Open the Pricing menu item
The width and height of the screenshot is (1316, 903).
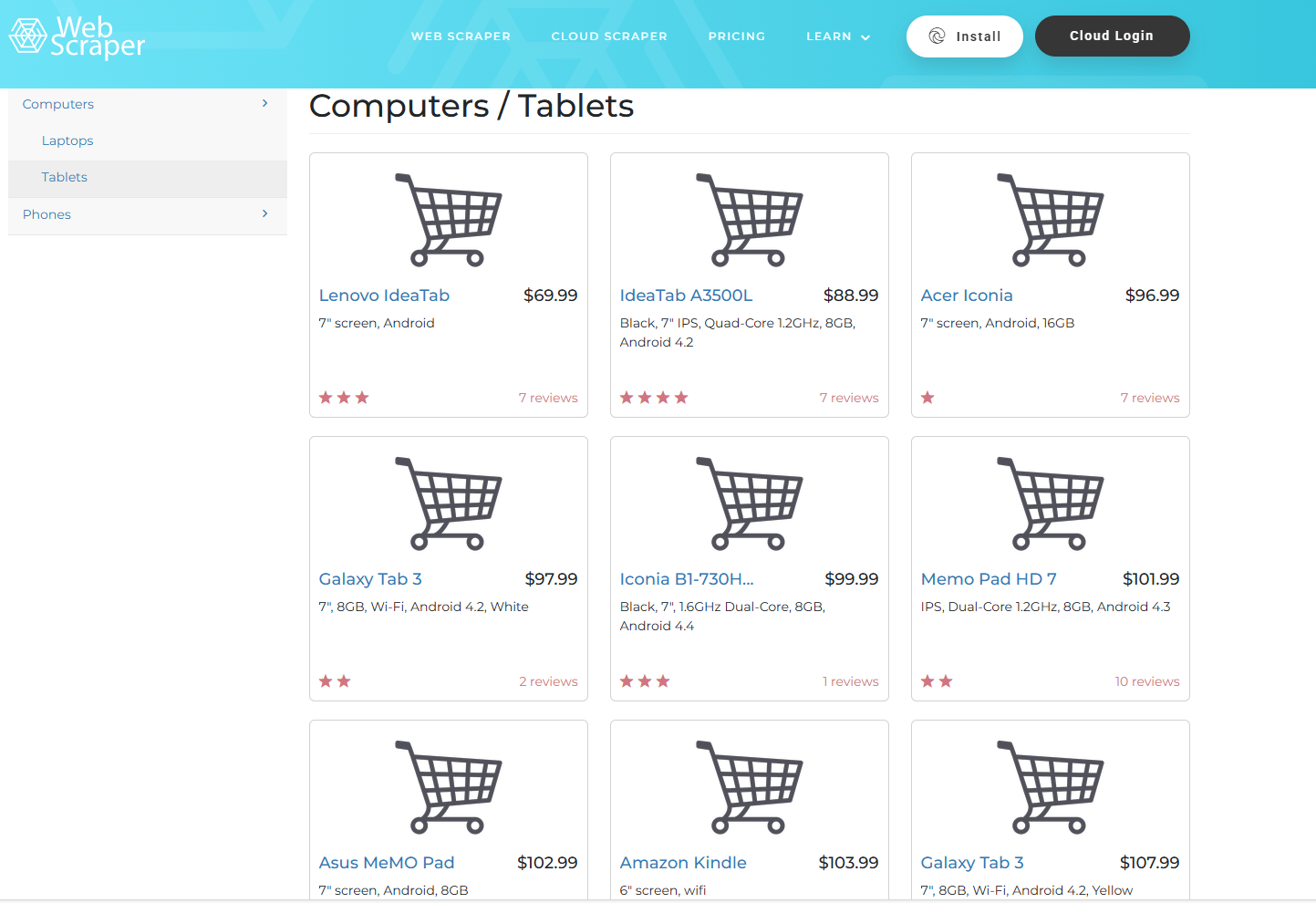click(x=737, y=36)
